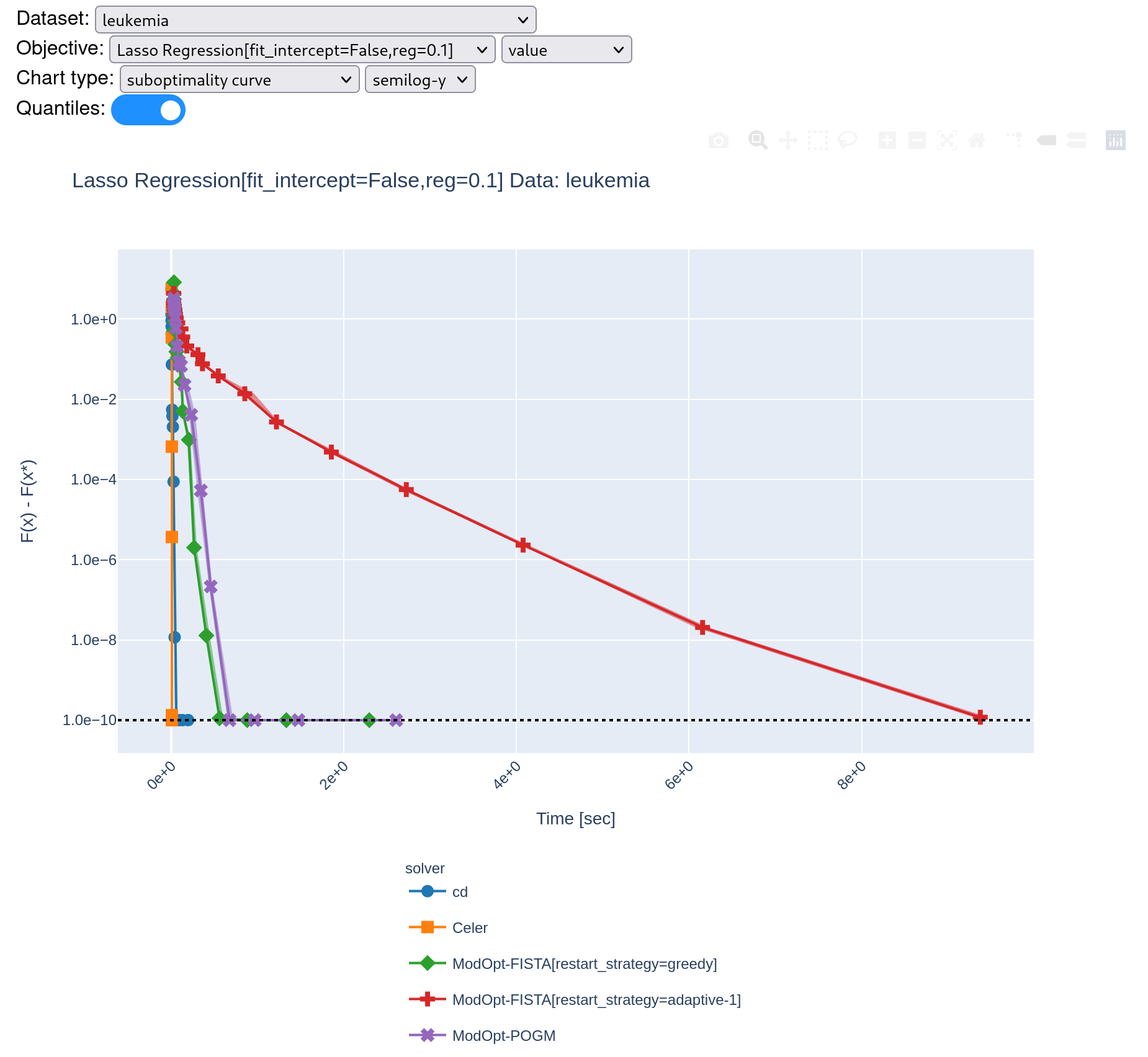Download plot as PNG camera icon

click(x=719, y=141)
